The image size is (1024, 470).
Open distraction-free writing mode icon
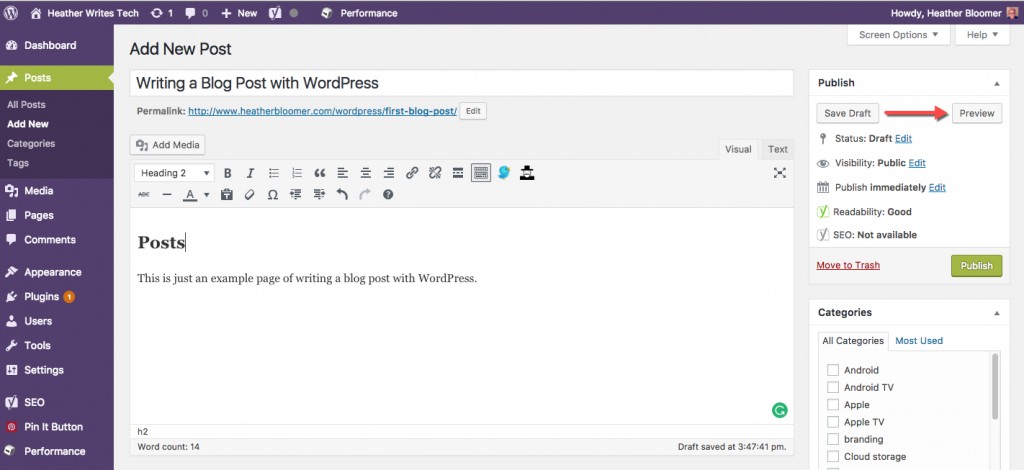coord(779,173)
